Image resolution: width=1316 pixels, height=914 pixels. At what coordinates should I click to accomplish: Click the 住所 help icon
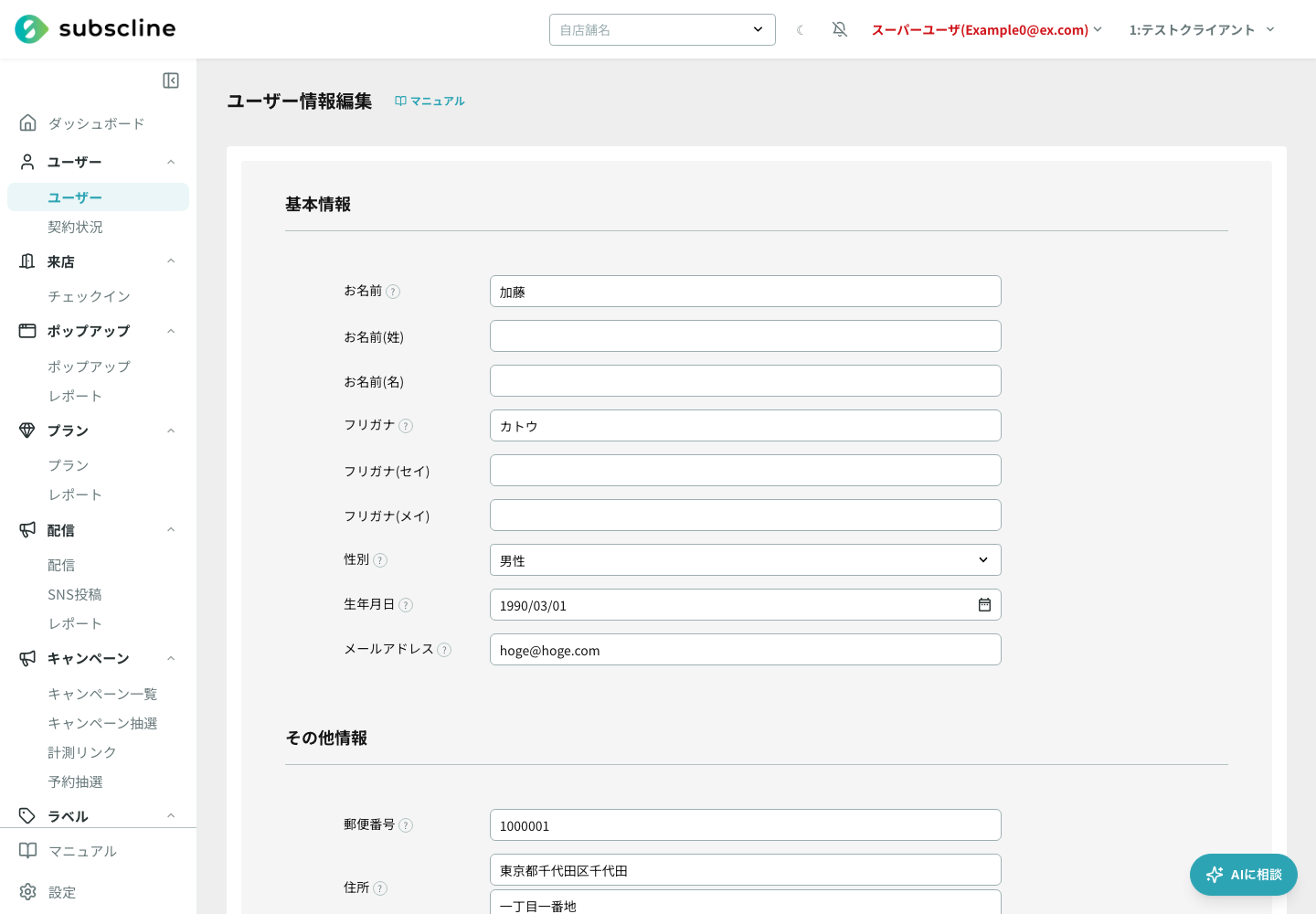point(380,888)
